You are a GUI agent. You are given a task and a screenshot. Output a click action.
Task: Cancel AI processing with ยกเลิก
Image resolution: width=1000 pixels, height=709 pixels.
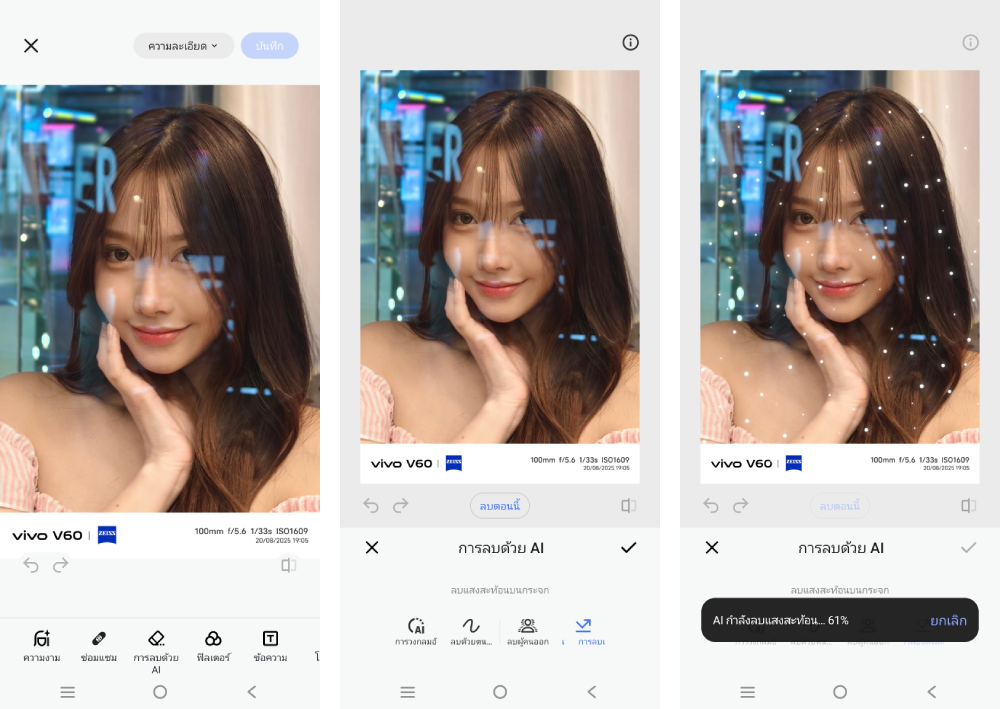pos(948,620)
